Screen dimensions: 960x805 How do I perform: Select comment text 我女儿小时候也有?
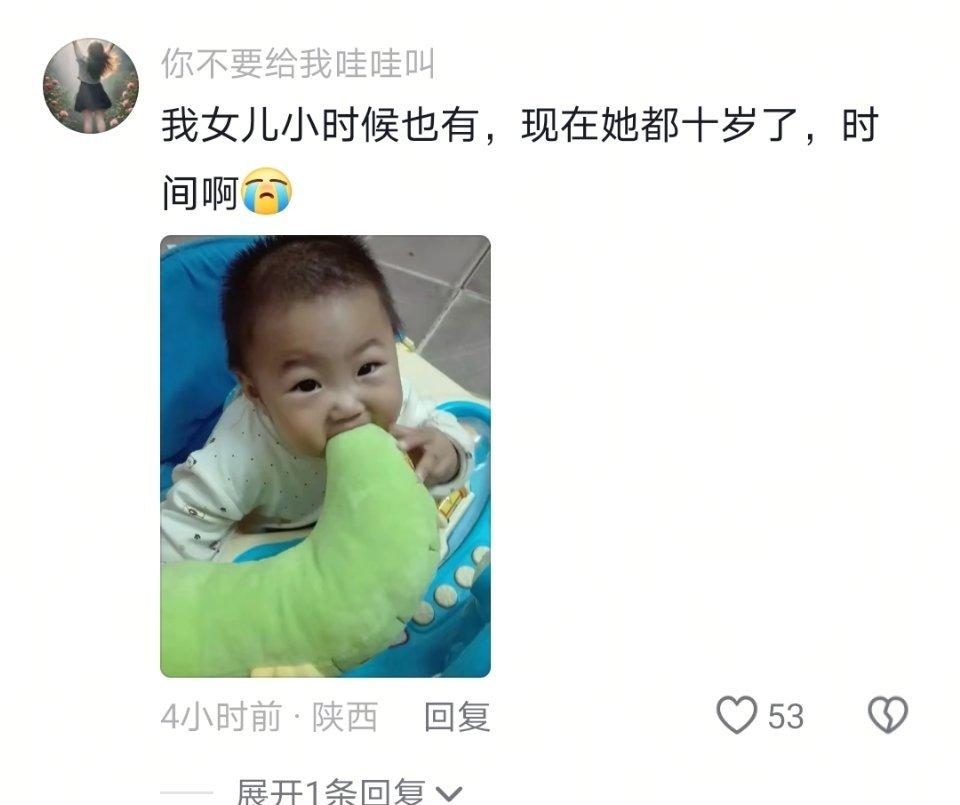[x=320, y=125]
